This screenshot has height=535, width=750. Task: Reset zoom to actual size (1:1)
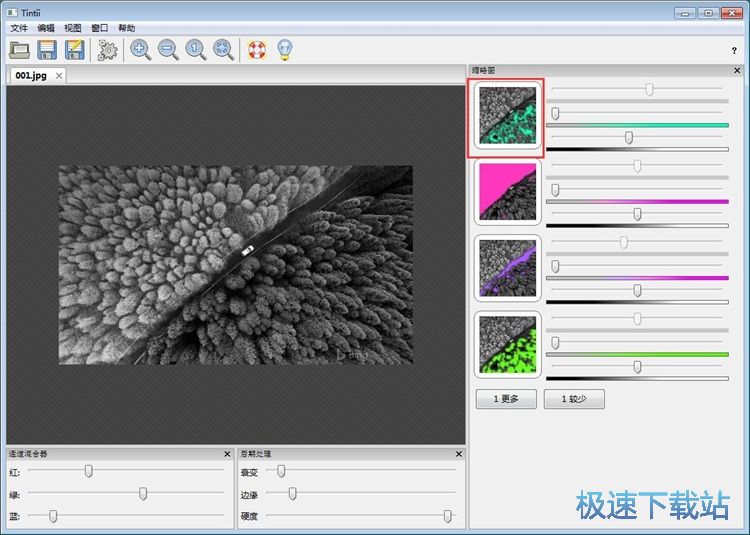coord(196,50)
